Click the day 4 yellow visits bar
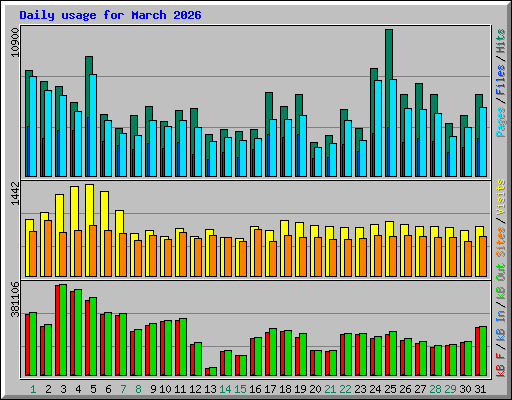Screen dimensions: 512x400 click(74, 208)
